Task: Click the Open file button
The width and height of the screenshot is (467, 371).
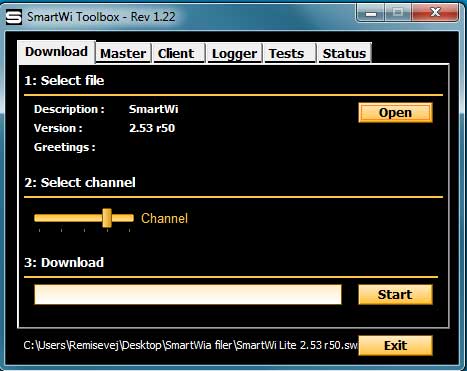Action: [395, 113]
